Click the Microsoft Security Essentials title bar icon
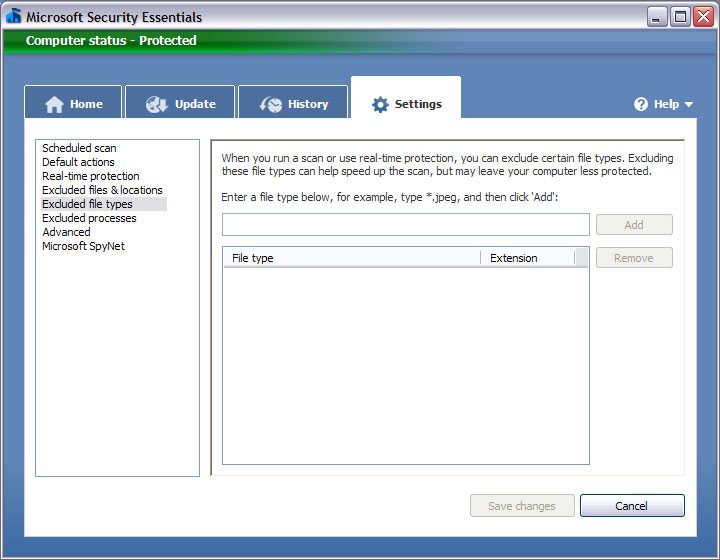 point(14,16)
